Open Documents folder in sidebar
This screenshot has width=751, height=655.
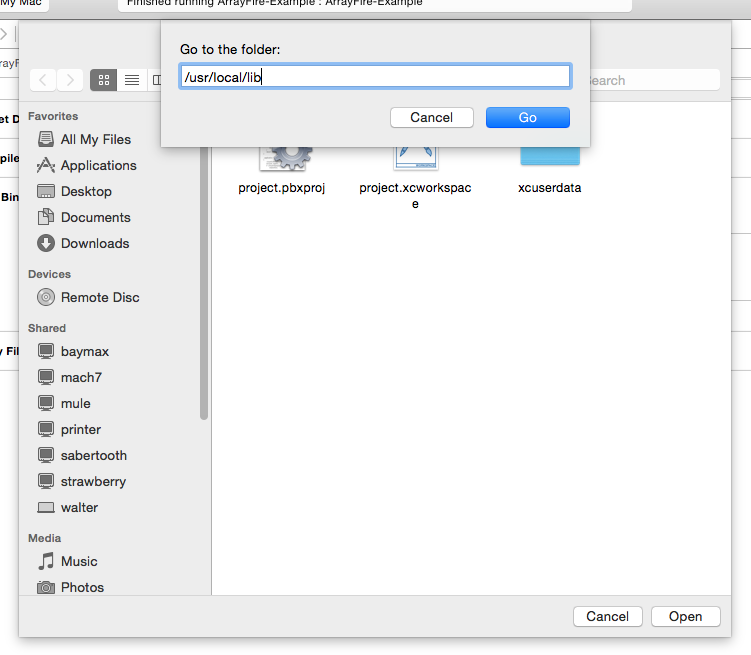(95, 217)
